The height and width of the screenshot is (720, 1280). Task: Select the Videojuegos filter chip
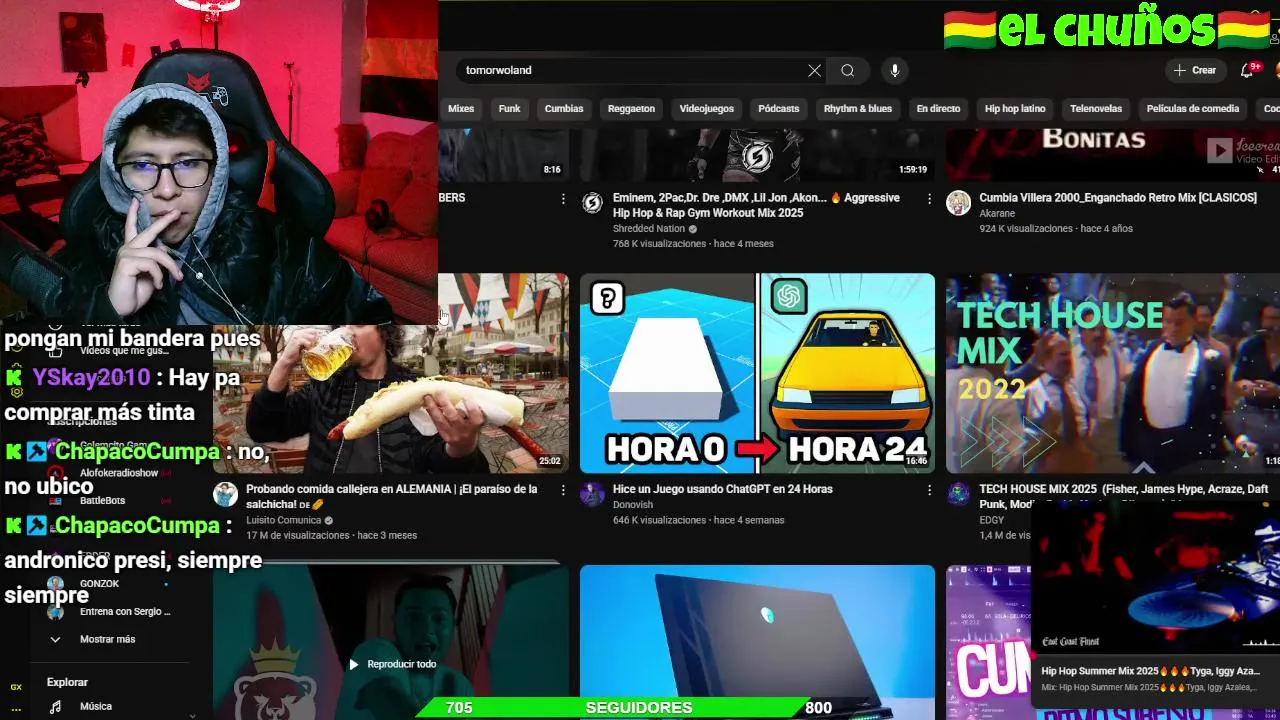[x=707, y=109]
